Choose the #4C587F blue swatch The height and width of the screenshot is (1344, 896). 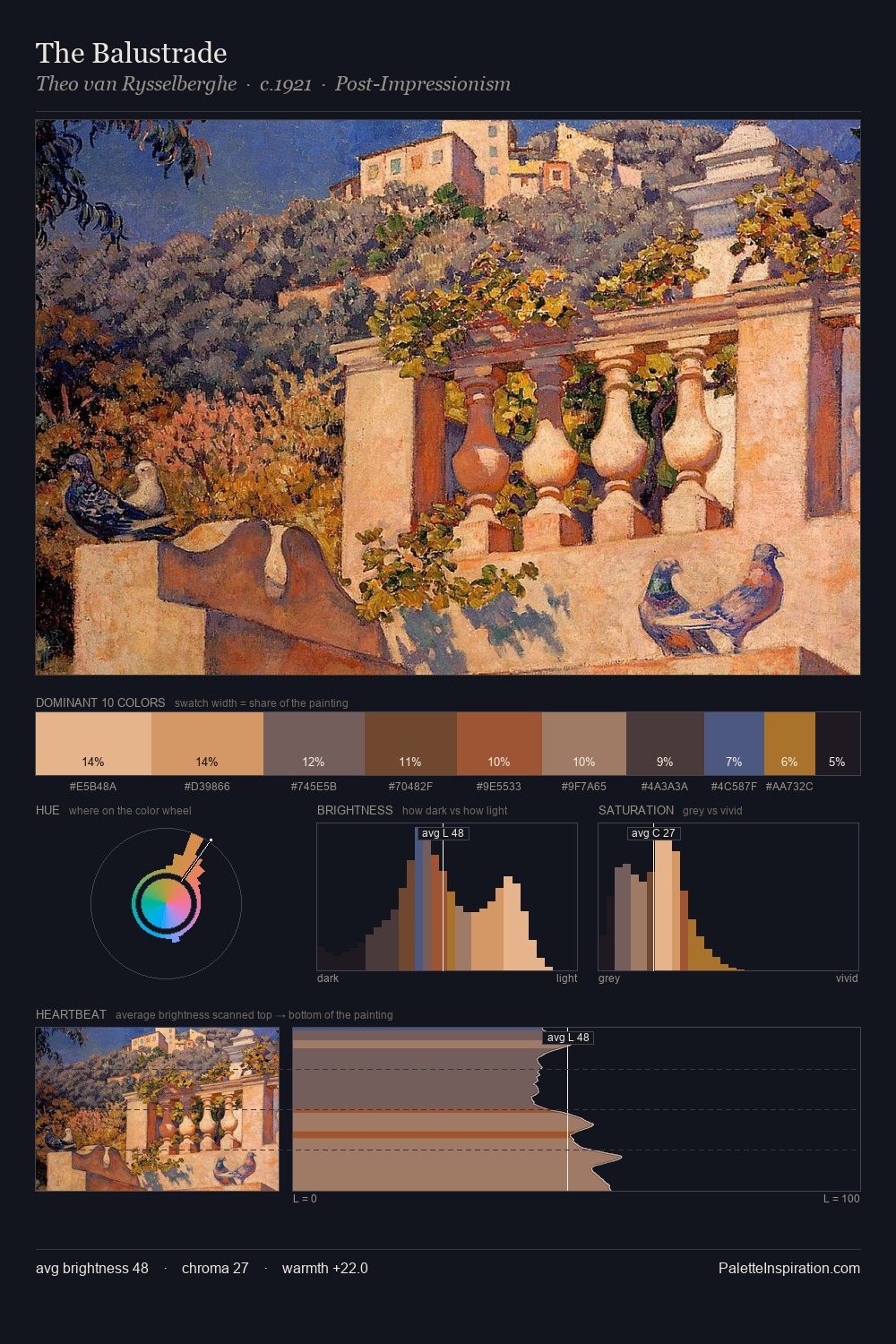point(734,744)
